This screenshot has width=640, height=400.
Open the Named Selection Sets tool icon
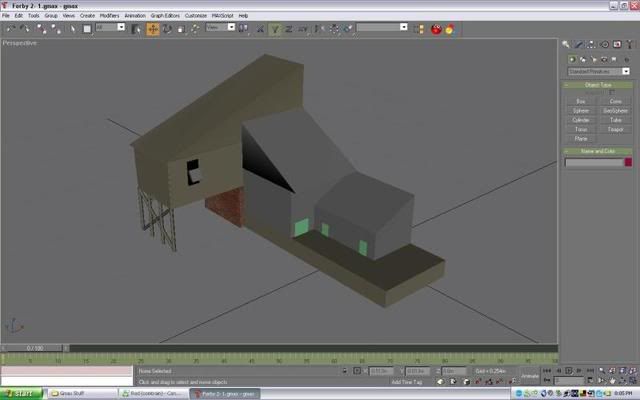pos(418,29)
